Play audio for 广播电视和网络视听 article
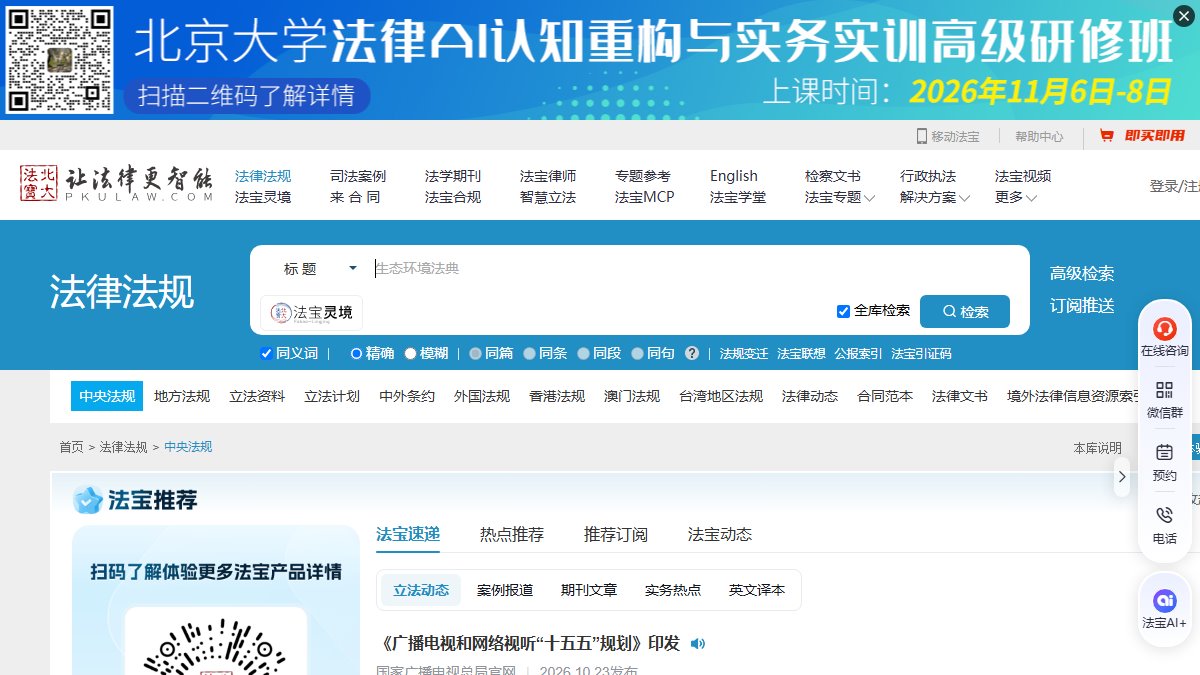The image size is (1200, 675). [x=698, y=643]
